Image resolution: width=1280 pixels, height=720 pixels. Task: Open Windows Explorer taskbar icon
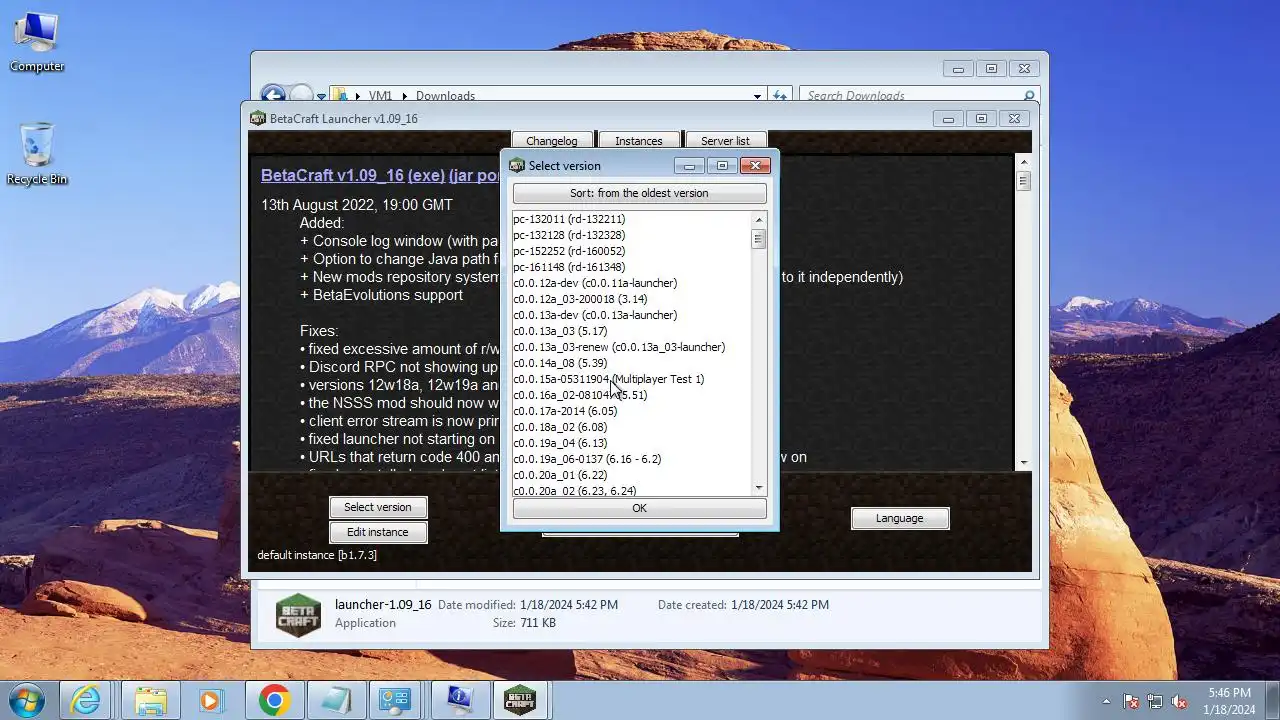(x=150, y=700)
